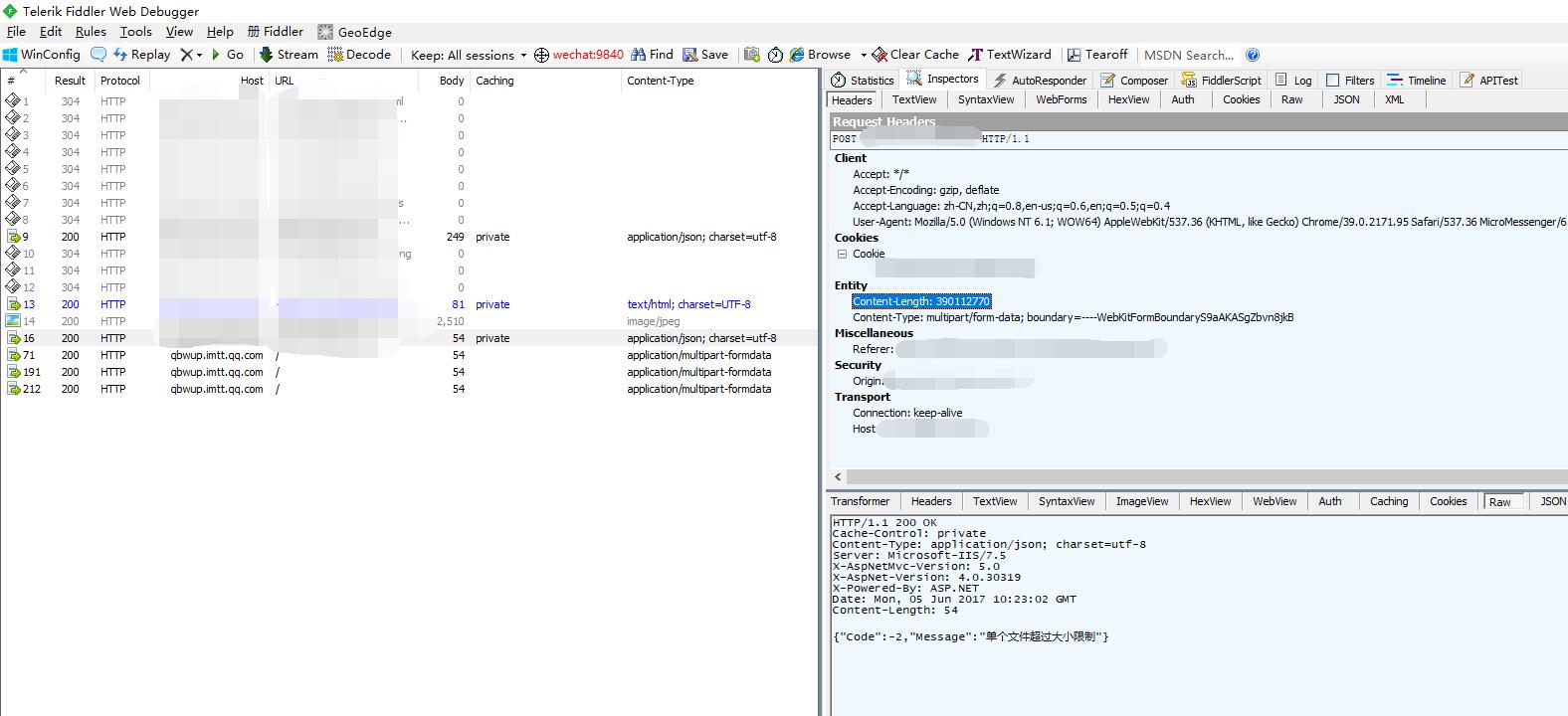Select session 9 with body 249
1568x716 pixels.
point(409,237)
